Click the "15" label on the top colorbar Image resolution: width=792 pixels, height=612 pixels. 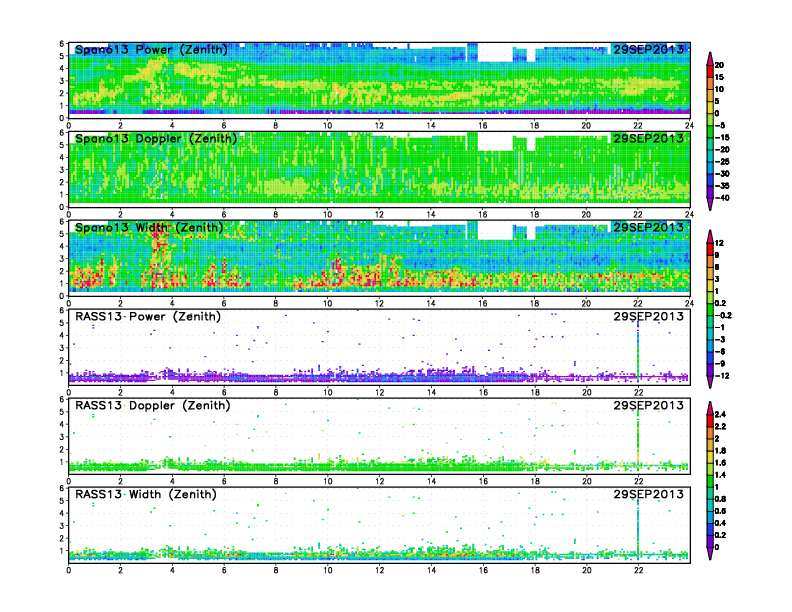coord(719,77)
